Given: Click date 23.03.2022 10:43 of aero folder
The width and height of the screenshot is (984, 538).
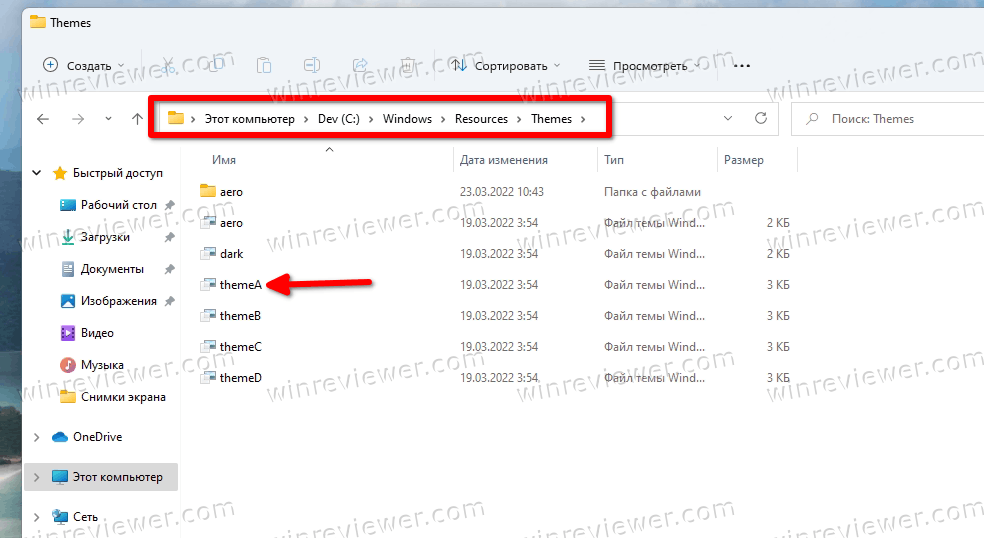Looking at the screenshot, I should coord(501,191).
